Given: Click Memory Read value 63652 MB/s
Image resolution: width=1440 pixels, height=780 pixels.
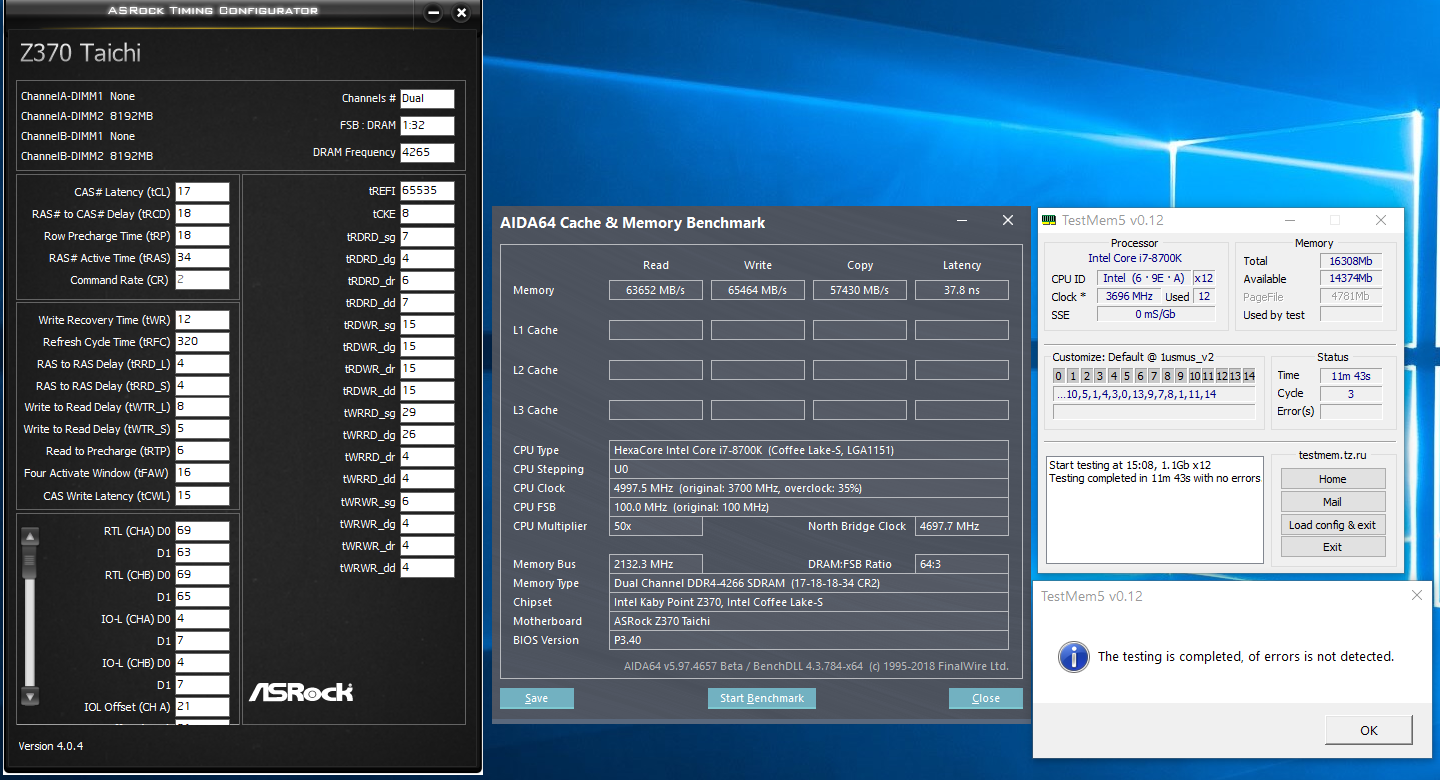Looking at the screenshot, I should coord(657,290).
